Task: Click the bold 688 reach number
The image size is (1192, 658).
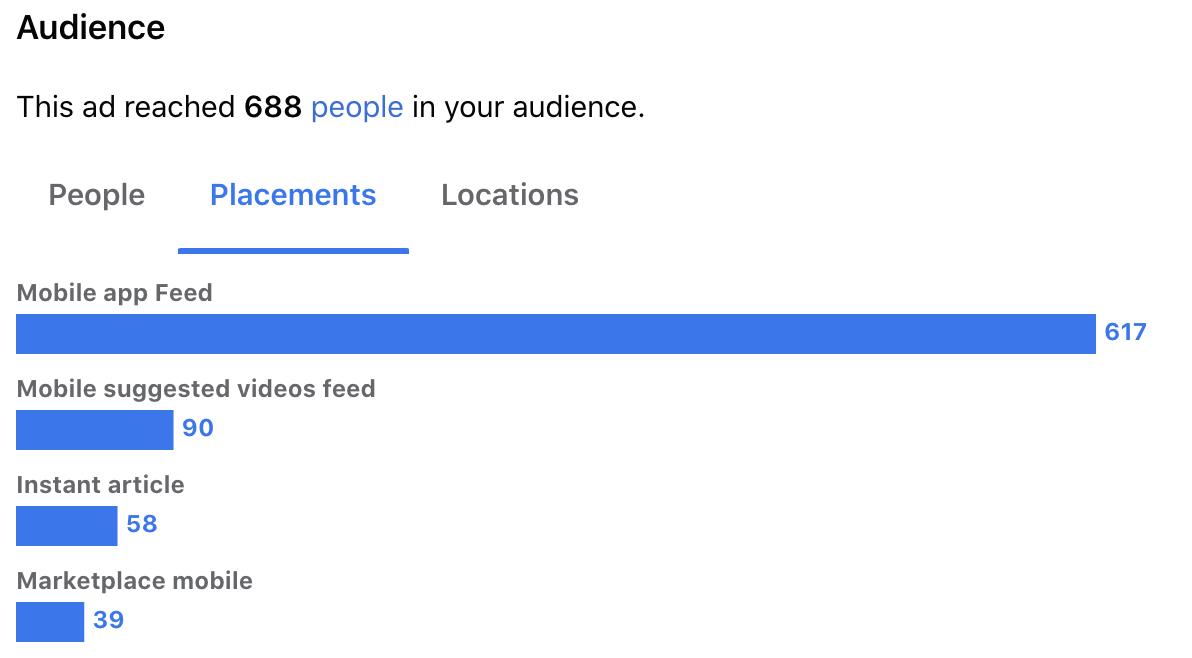Action: pyautogui.click(x=273, y=107)
